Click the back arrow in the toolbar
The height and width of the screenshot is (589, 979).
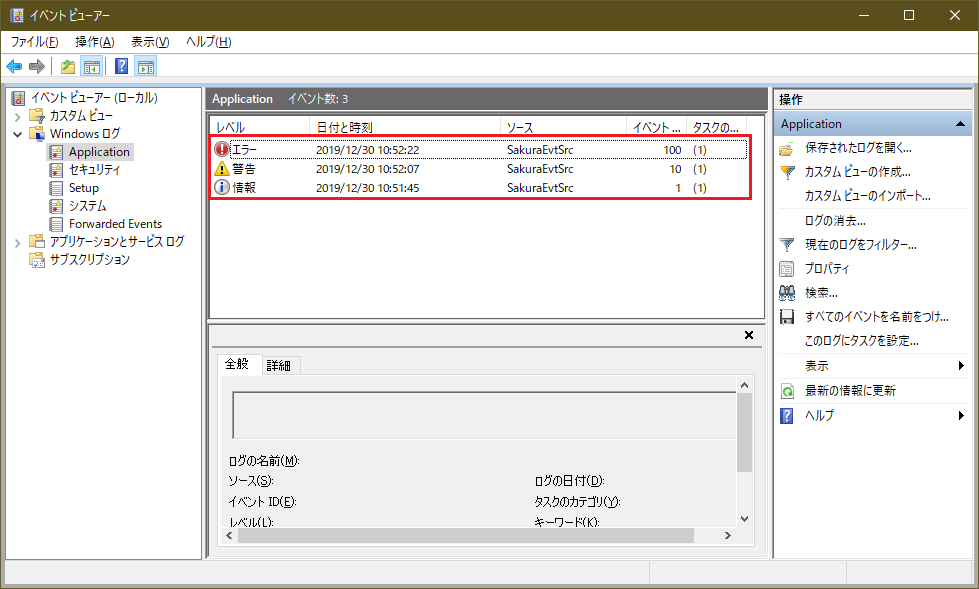point(14,67)
